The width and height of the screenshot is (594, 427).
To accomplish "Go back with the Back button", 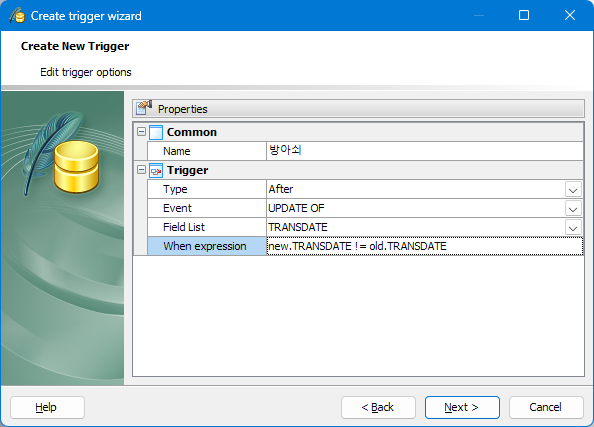I will (x=378, y=407).
